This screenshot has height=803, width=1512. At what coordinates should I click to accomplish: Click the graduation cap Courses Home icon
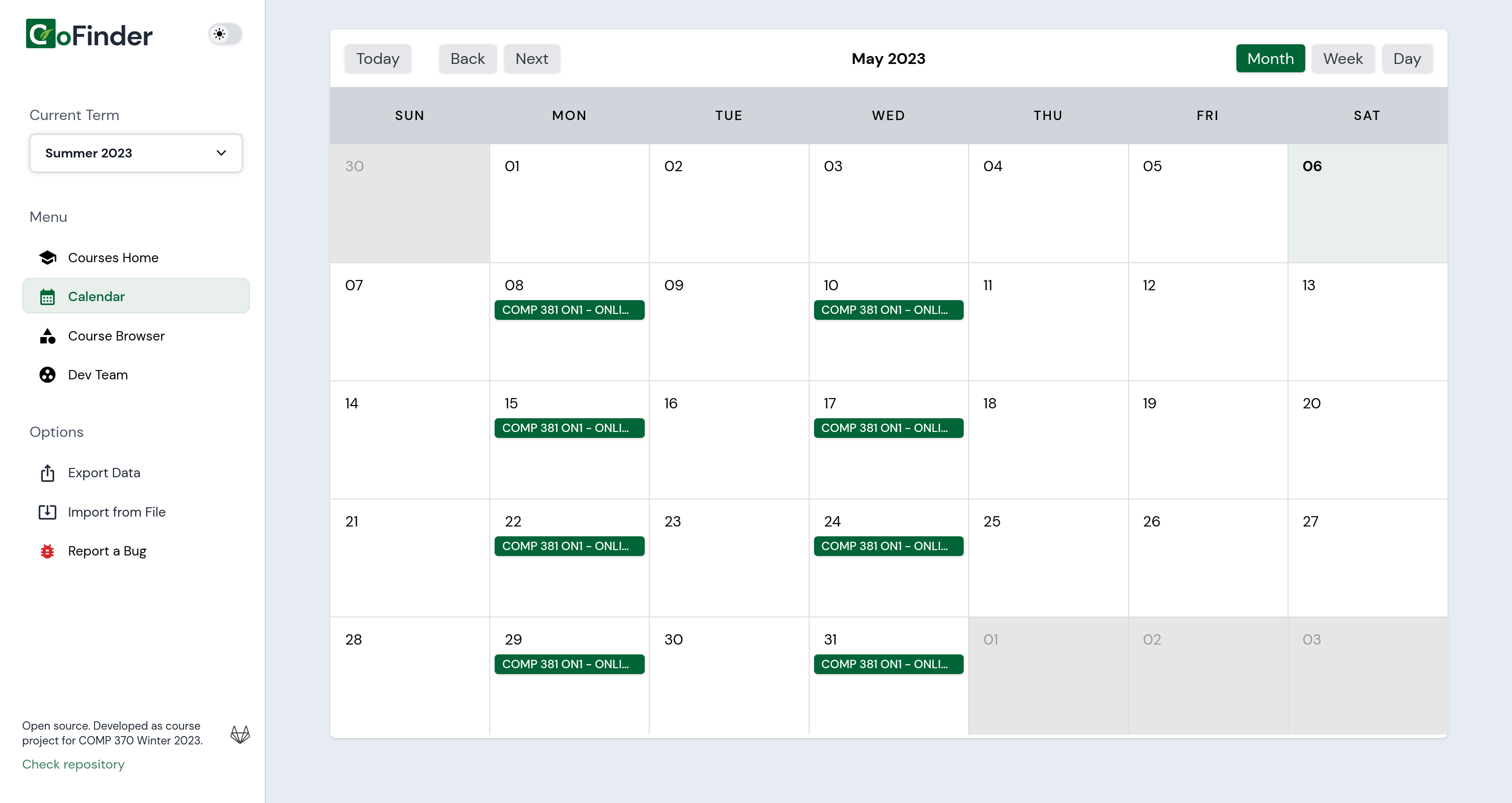pyautogui.click(x=48, y=258)
